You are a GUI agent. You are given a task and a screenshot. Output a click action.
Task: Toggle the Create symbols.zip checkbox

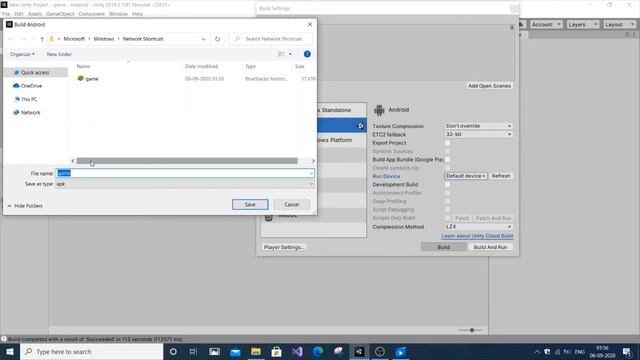click(447, 168)
